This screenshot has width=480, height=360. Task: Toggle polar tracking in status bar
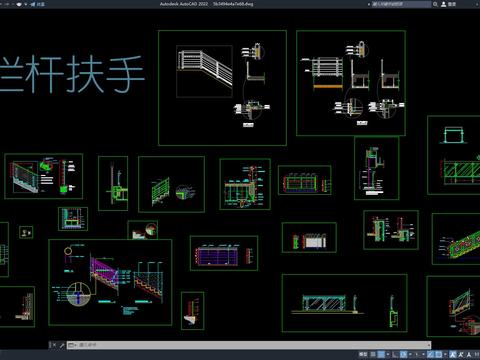coord(403,354)
